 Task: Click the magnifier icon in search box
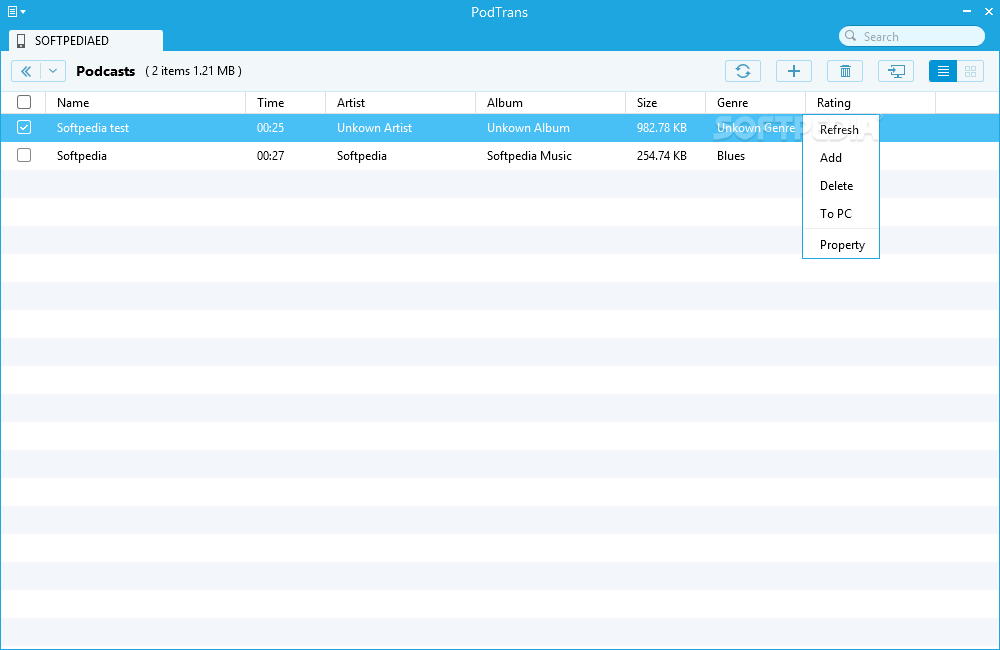850,36
